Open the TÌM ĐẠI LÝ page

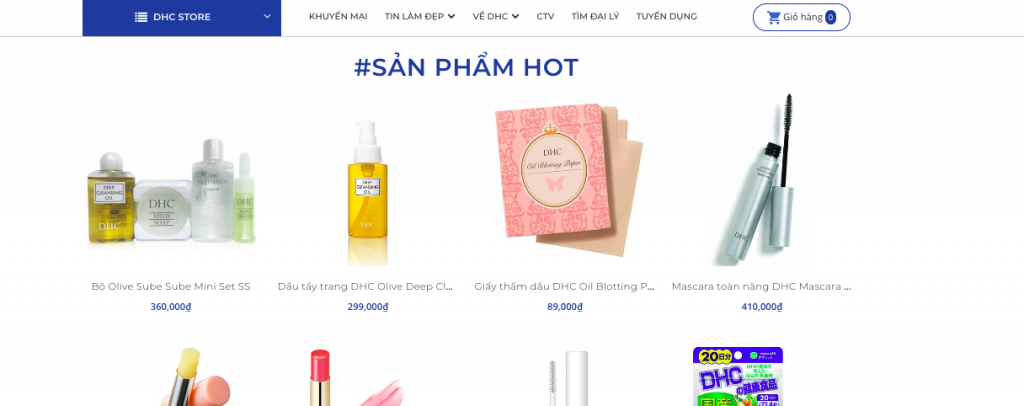(x=595, y=16)
